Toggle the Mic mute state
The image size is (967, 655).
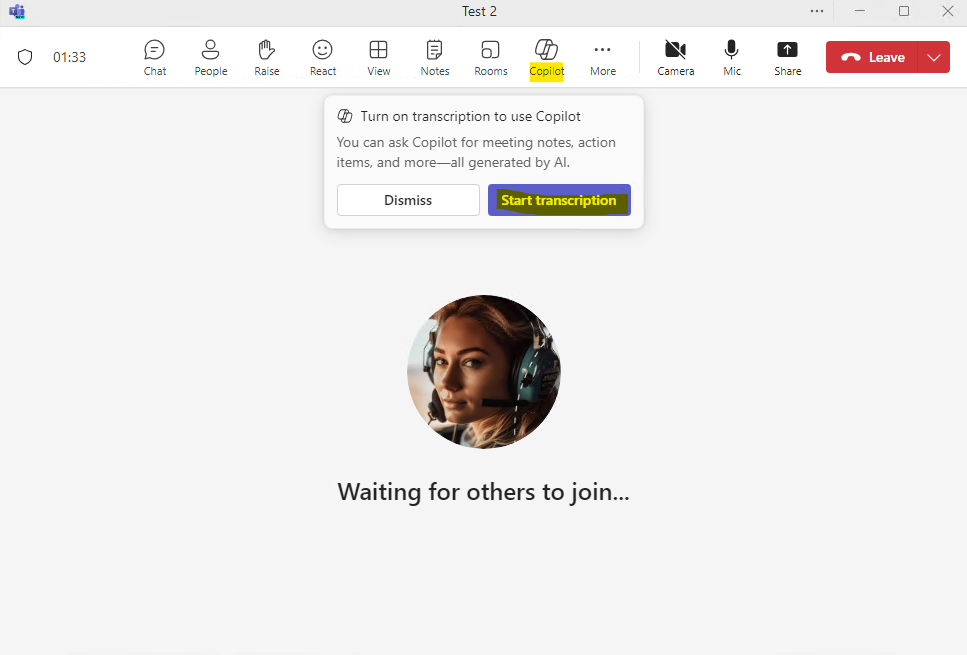tap(731, 58)
